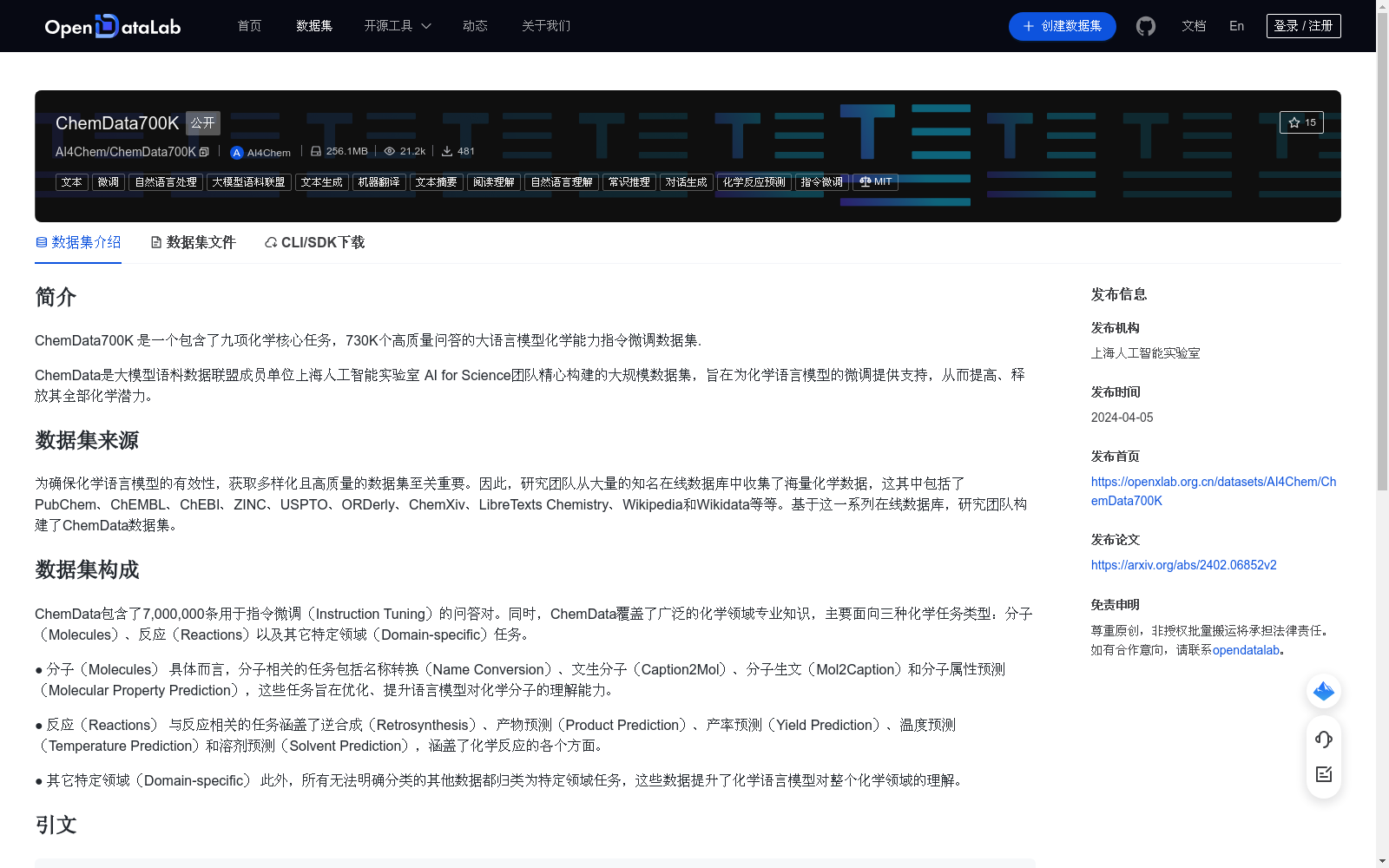Click the 256.1MB dataset size icon
1389x868 pixels.
tap(316, 151)
